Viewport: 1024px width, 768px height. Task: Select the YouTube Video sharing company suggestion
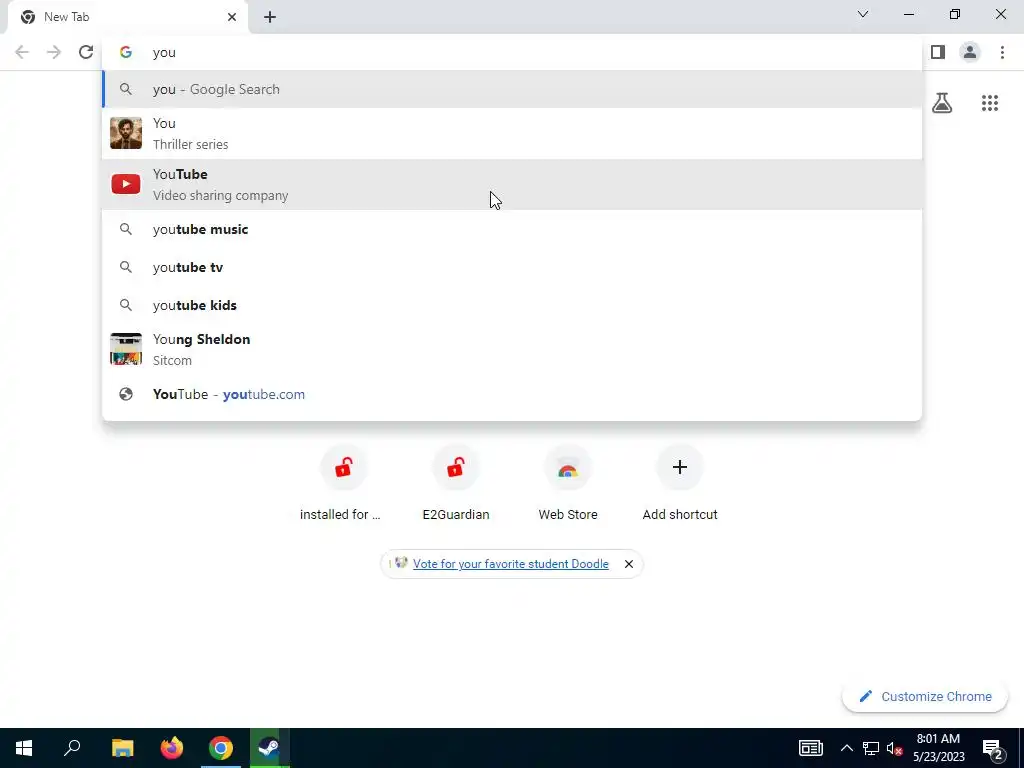(x=512, y=184)
